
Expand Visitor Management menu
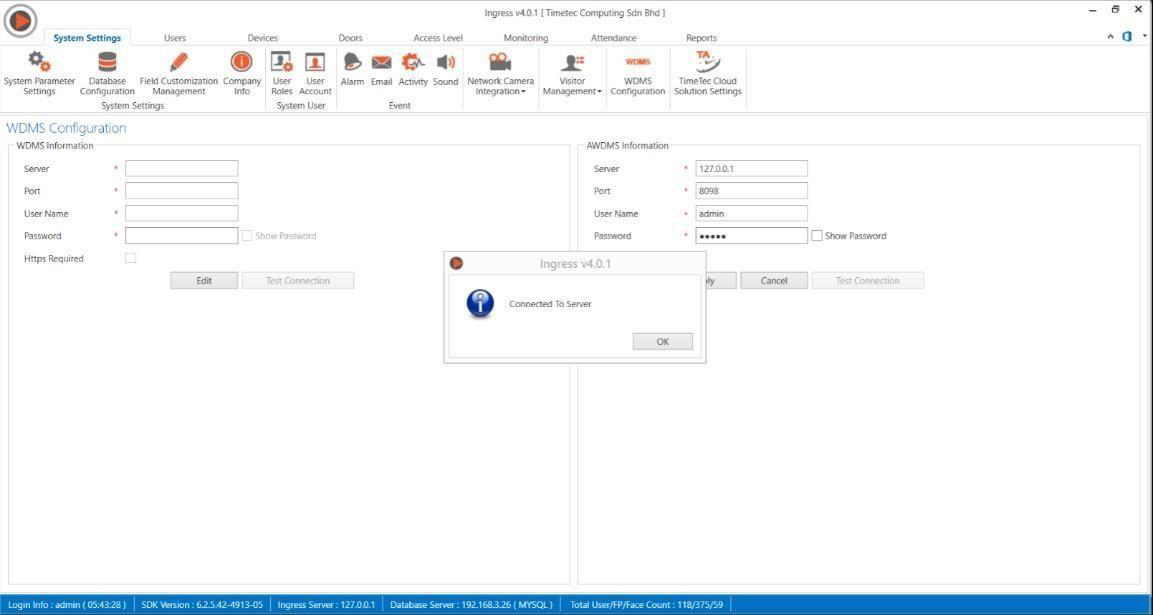coord(572,74)
